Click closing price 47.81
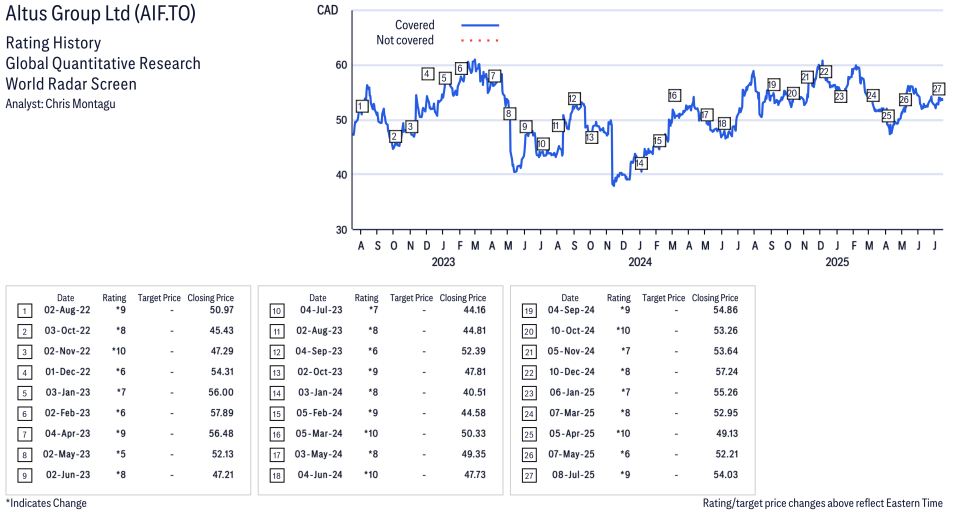Viewport: 954px width, 510px height. [x=475, y=372]
